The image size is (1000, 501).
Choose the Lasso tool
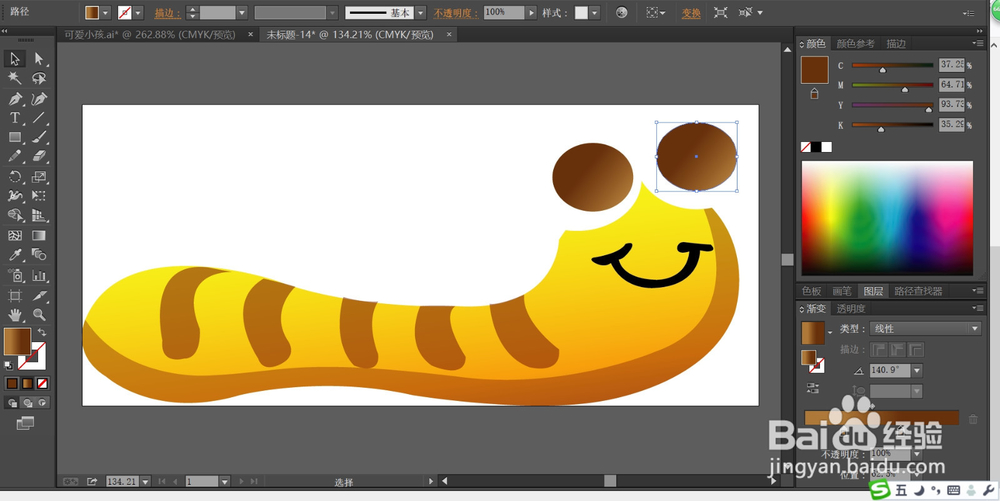click(39, 78)
